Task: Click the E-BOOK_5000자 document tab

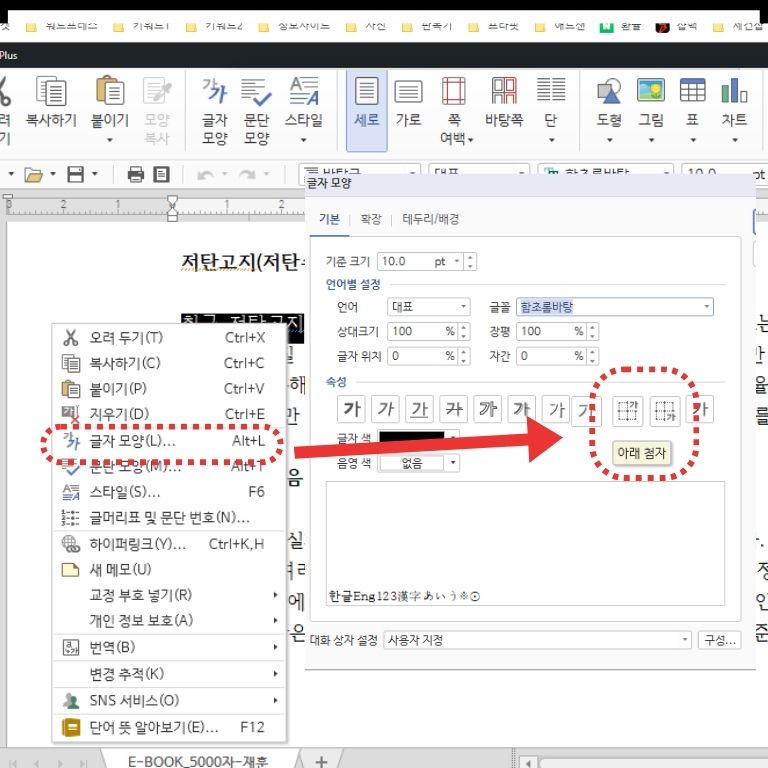Action: [x=198, y=760]
